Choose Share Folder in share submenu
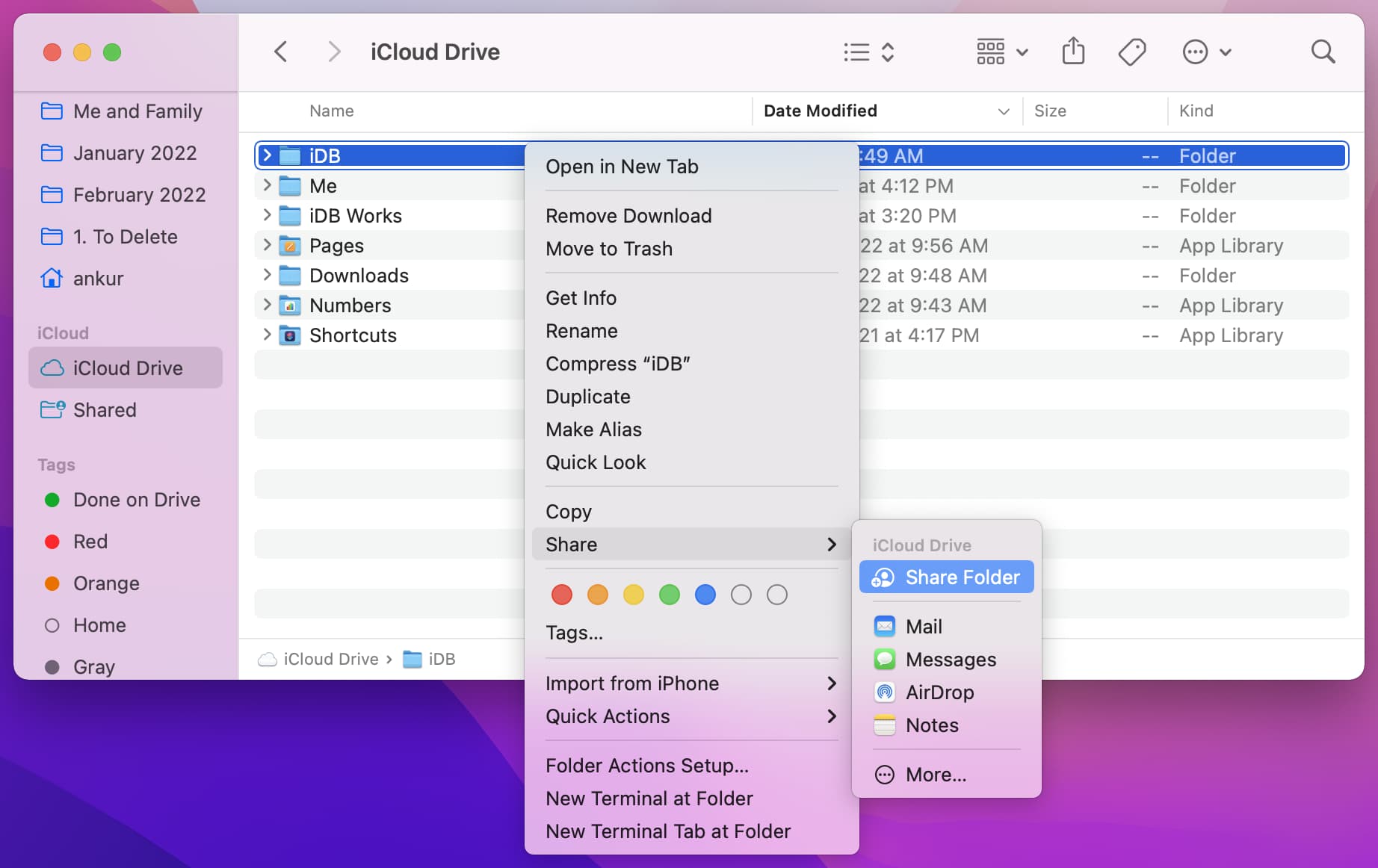The image size is (1378, 868). pyautogui.click(x=946, y=577)
